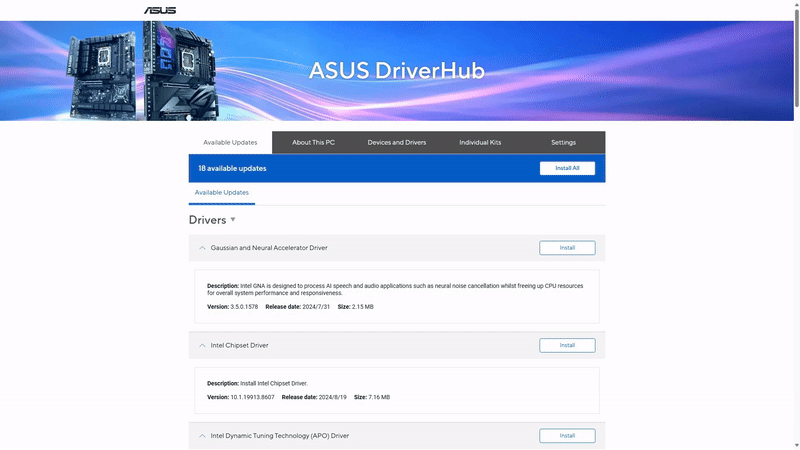Viewport: 800px width, 450px height.
Task: Click the '18 available updates' text
Action: click(232, 168)
